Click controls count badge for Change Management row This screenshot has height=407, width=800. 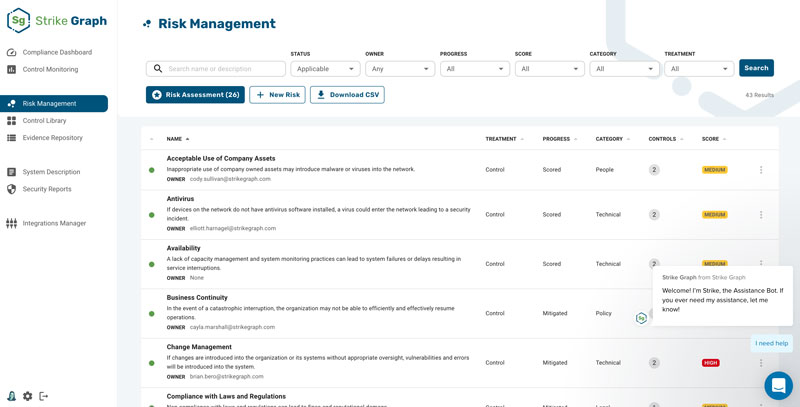[x=654, y=363]
